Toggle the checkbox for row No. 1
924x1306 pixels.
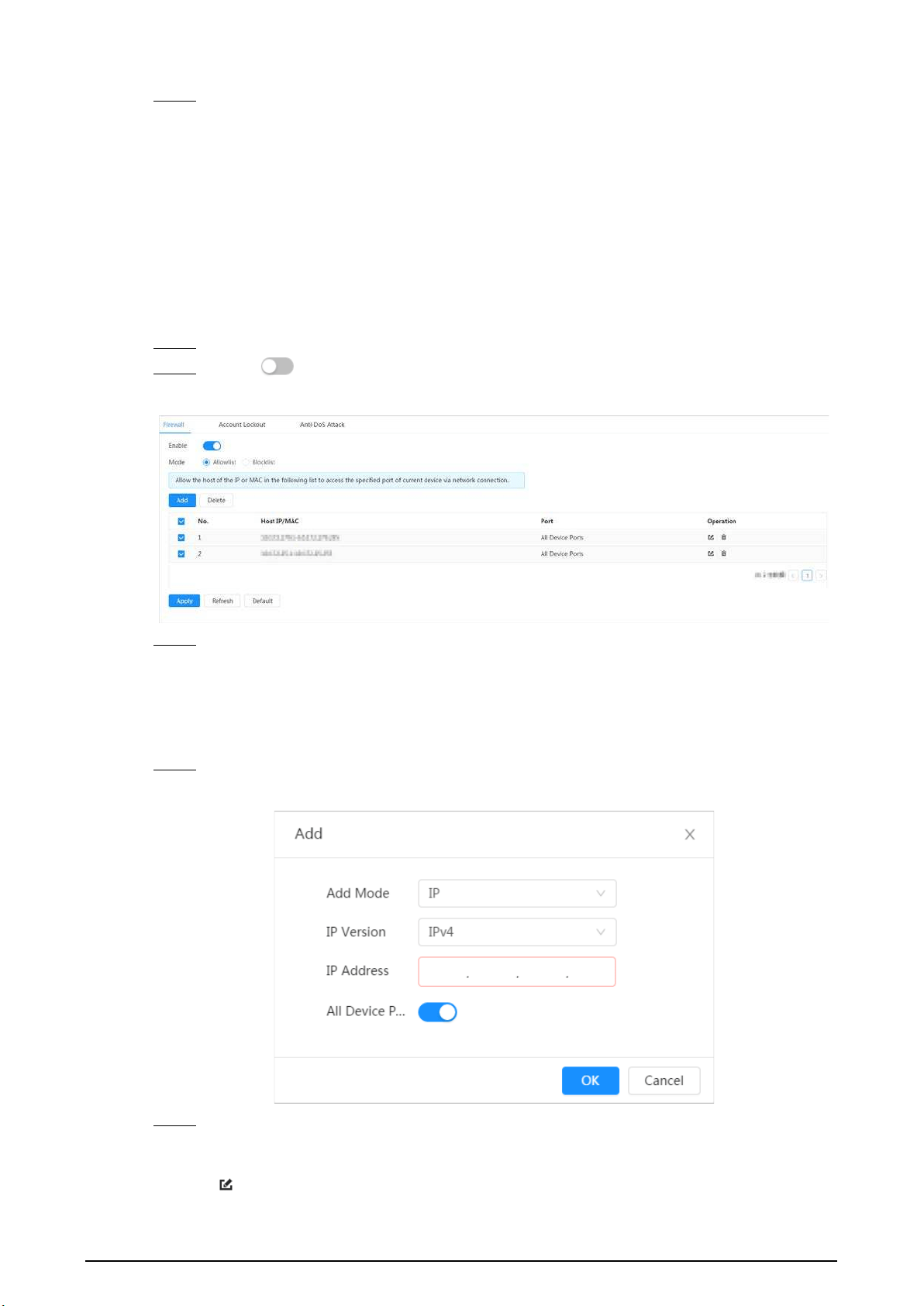tap(181, 537)
